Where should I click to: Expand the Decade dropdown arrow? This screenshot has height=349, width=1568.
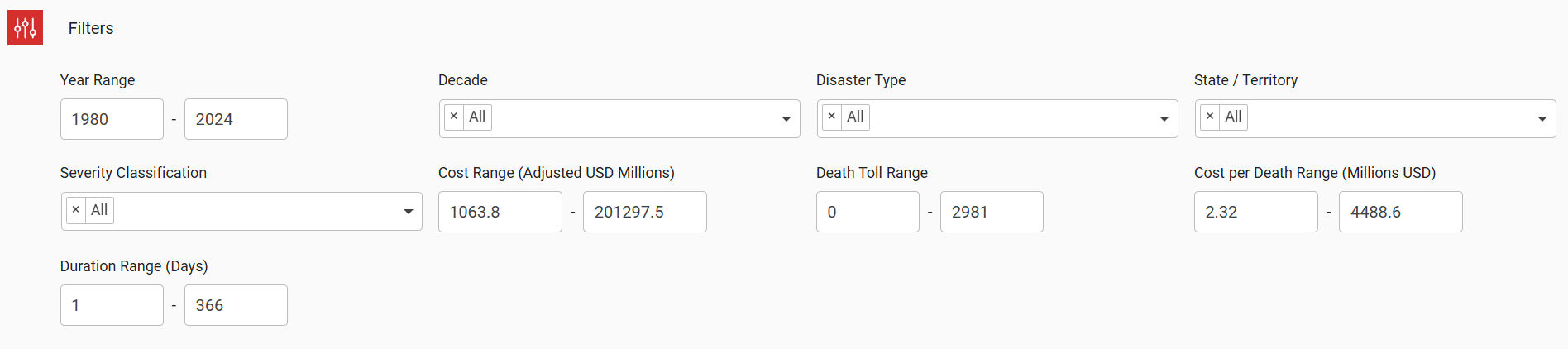coord(786,119)
